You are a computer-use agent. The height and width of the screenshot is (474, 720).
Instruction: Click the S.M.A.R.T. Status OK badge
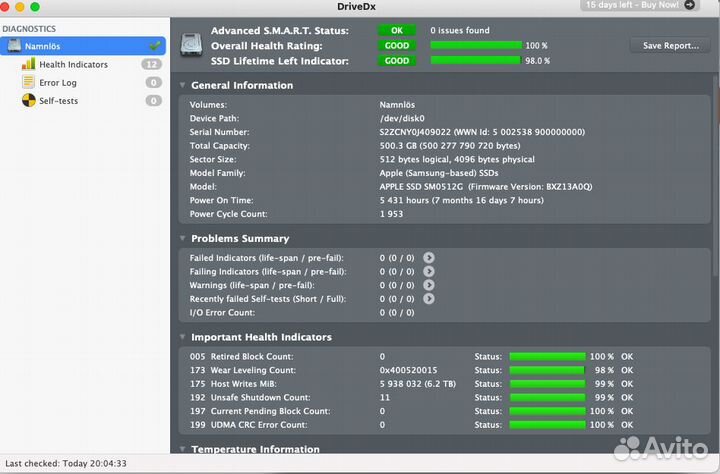pyautogui.click(x=397, y=30)
